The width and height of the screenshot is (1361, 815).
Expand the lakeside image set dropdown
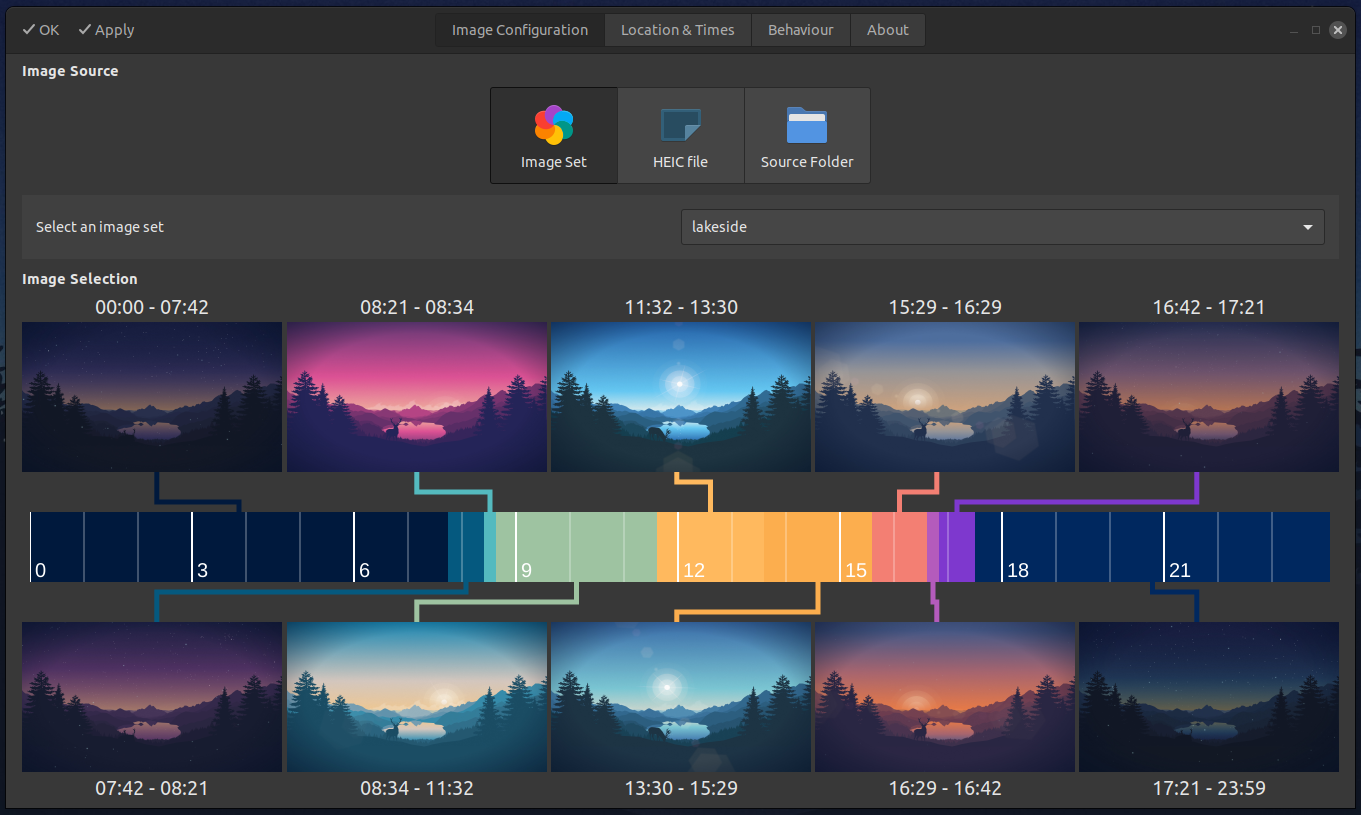1002,227
